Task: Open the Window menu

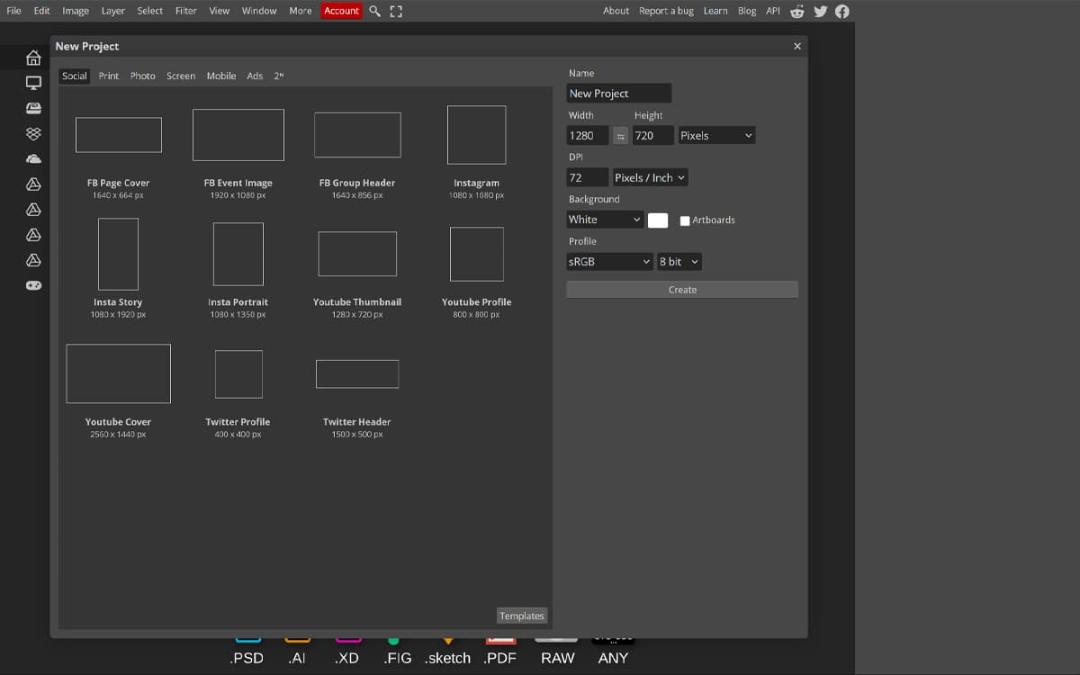Action: pyautogui.click(x=259, y=11)
